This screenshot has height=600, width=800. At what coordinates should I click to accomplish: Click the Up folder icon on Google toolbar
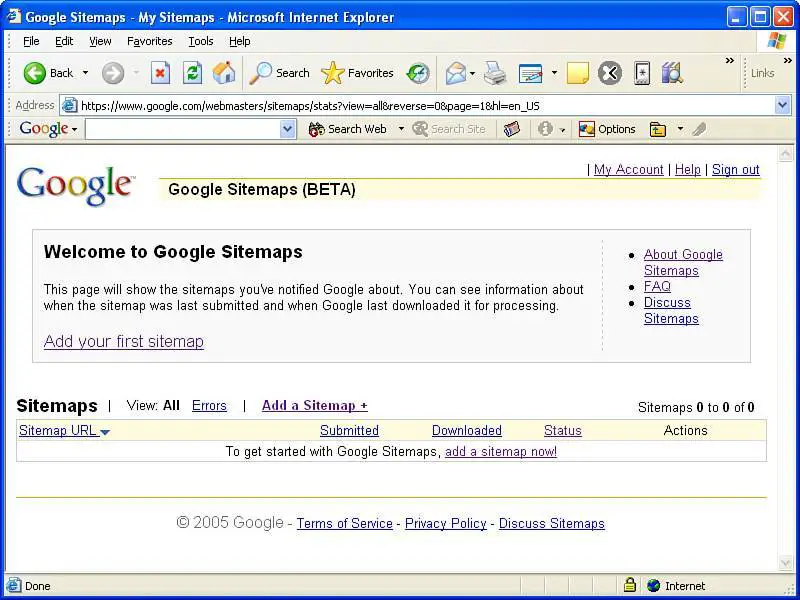coord(658,129)
